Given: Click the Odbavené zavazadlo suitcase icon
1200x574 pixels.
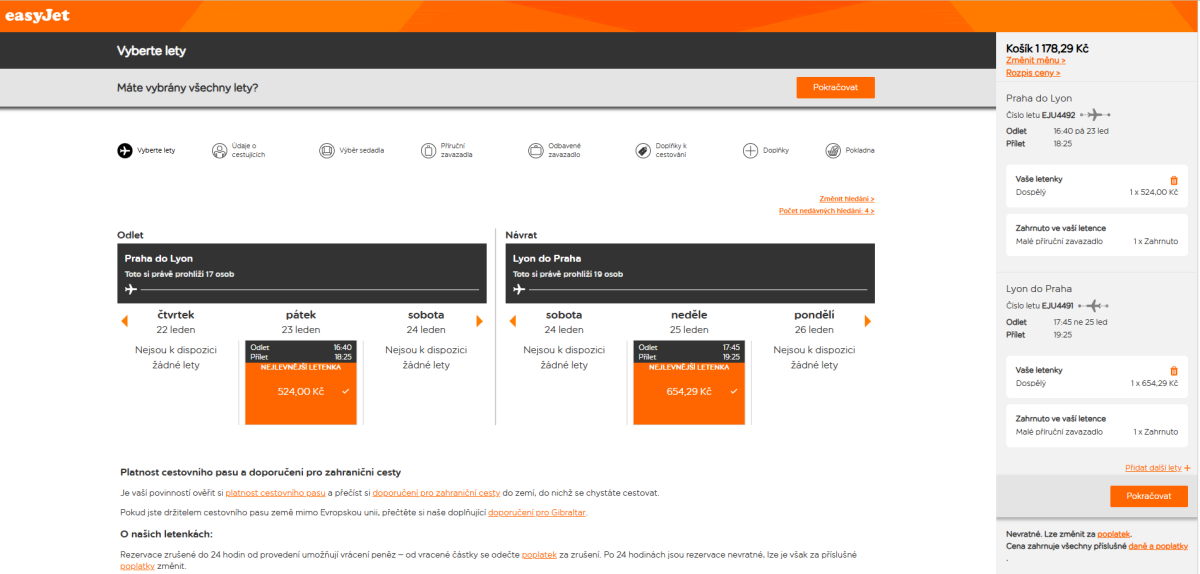Looking at the screenshot, I should pos(535,151).
